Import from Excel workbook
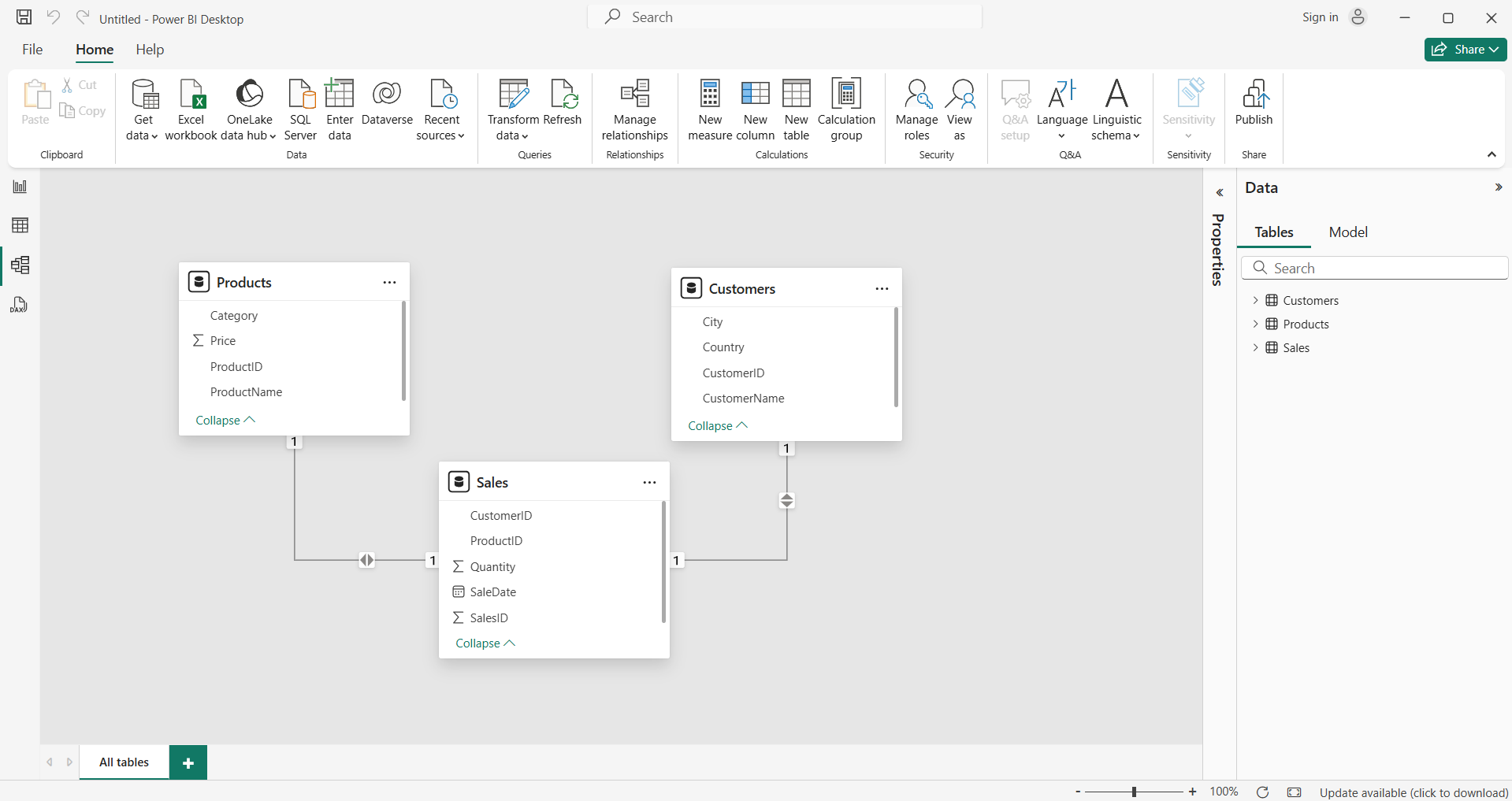This screenshot has width=1512, height=801. click(x=191, y=109)
